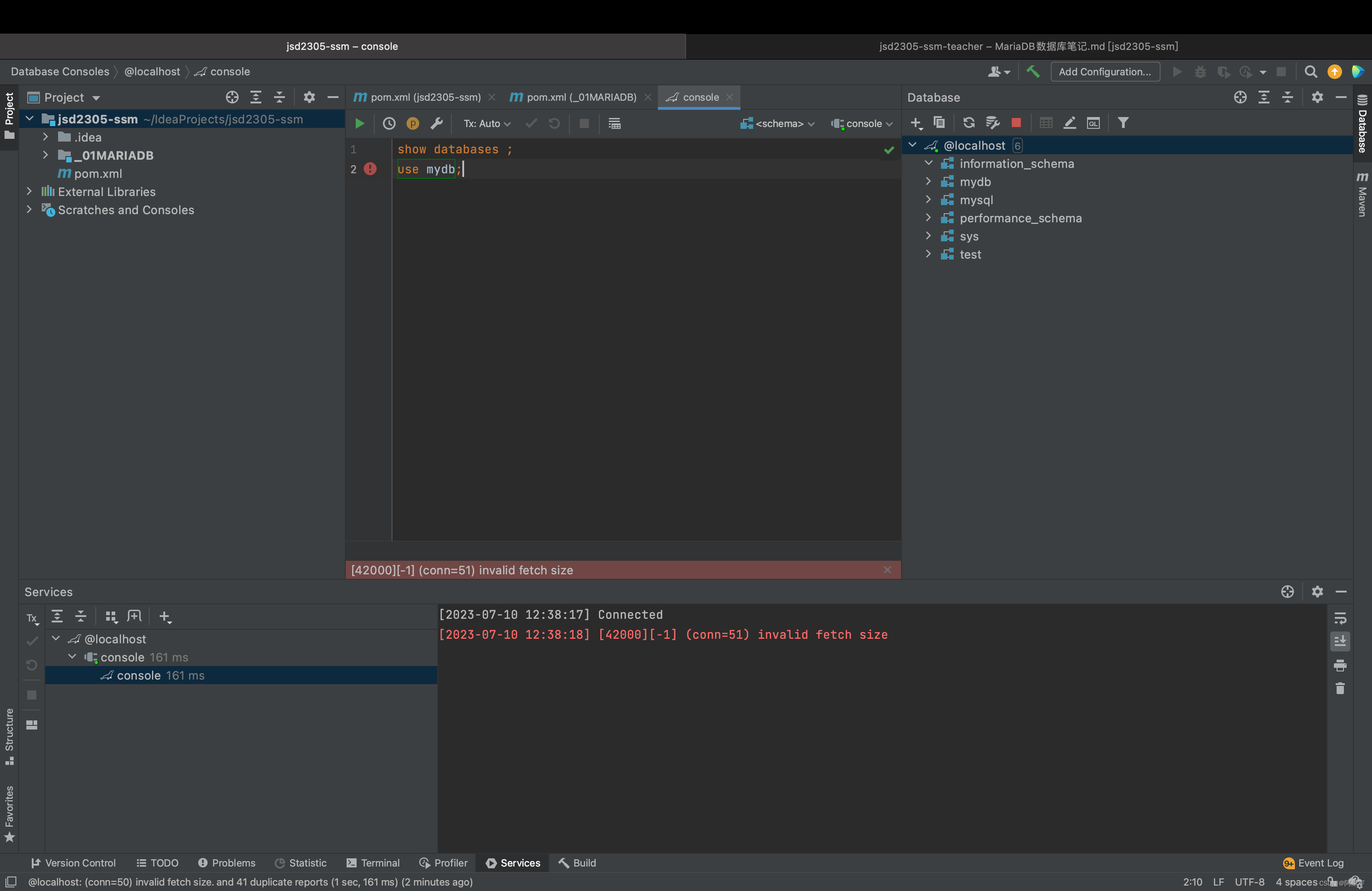Refresh the database with the Database panel's refresh icon
Viewport: 1372px width, 891px height.
click(x=969, y=123)
